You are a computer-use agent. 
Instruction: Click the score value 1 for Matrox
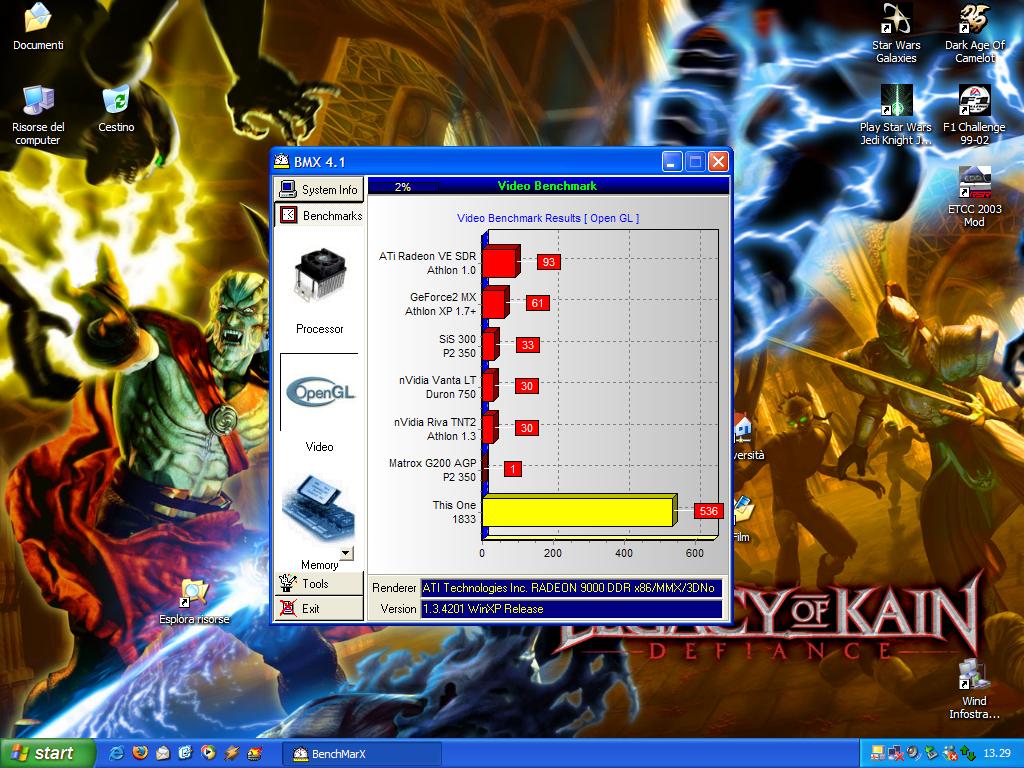pyautogui.click(x=513, y=469)
